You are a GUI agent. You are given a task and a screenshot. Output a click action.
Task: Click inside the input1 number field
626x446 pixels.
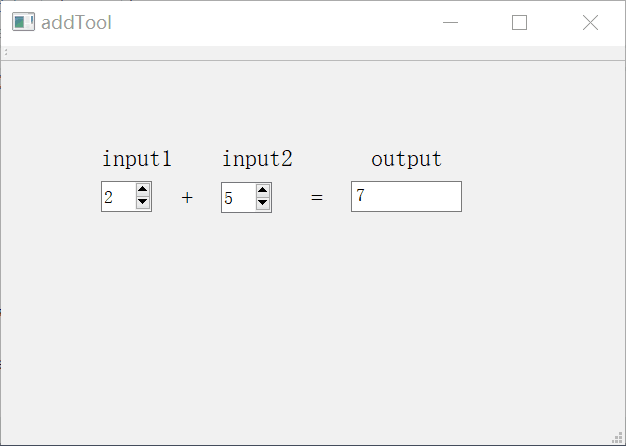117,197
